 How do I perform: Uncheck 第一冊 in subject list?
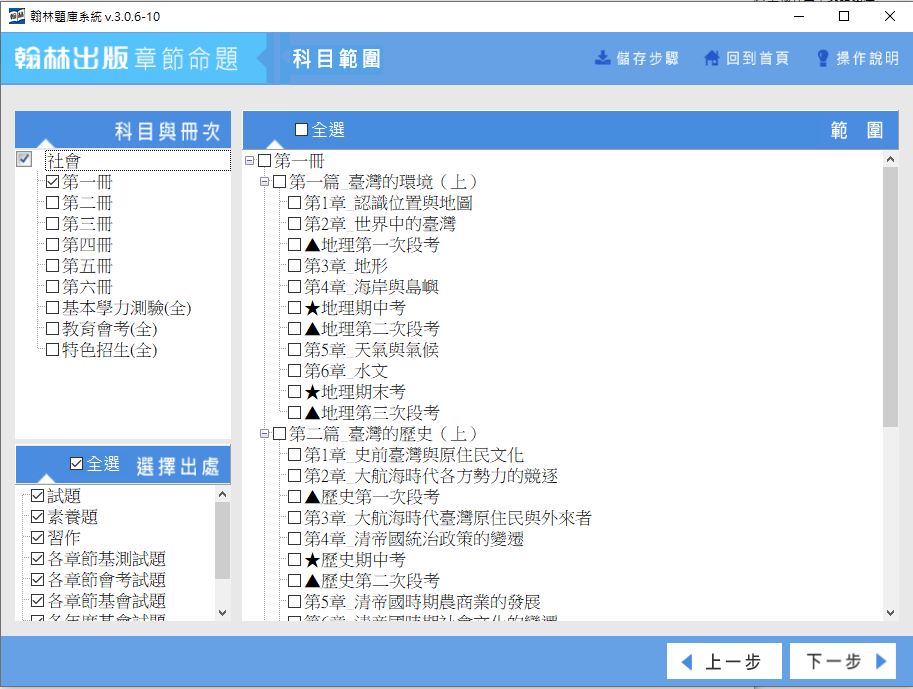pyautogui.click(x=52, y=182)
